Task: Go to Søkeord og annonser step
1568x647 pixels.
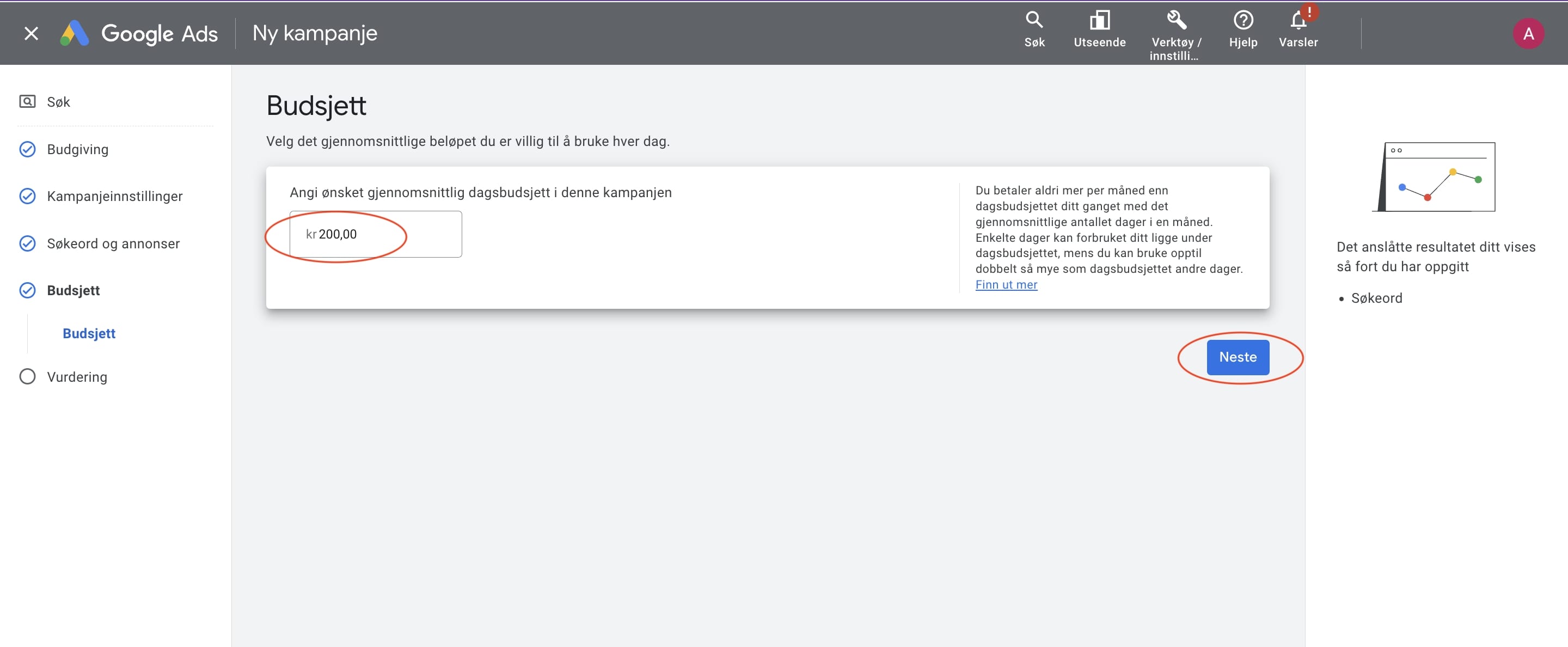Action: point(113,243)
